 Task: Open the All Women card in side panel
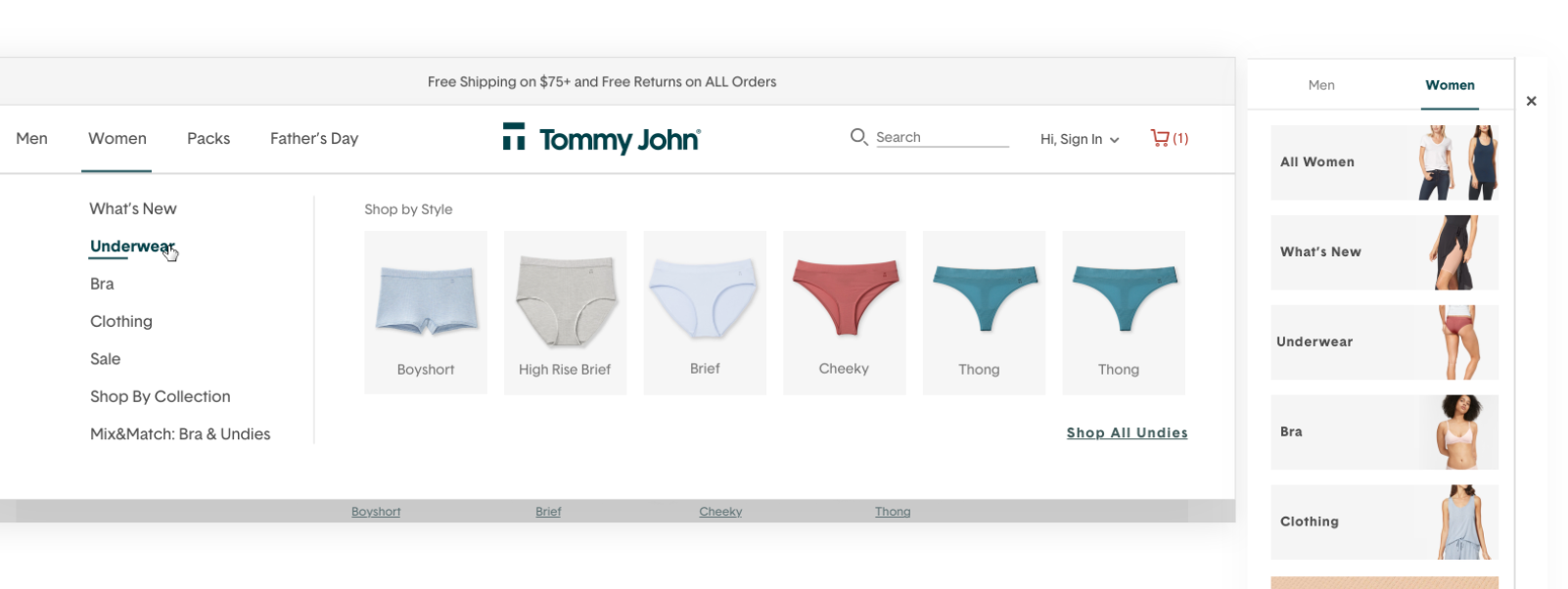tap(1384, 162)
